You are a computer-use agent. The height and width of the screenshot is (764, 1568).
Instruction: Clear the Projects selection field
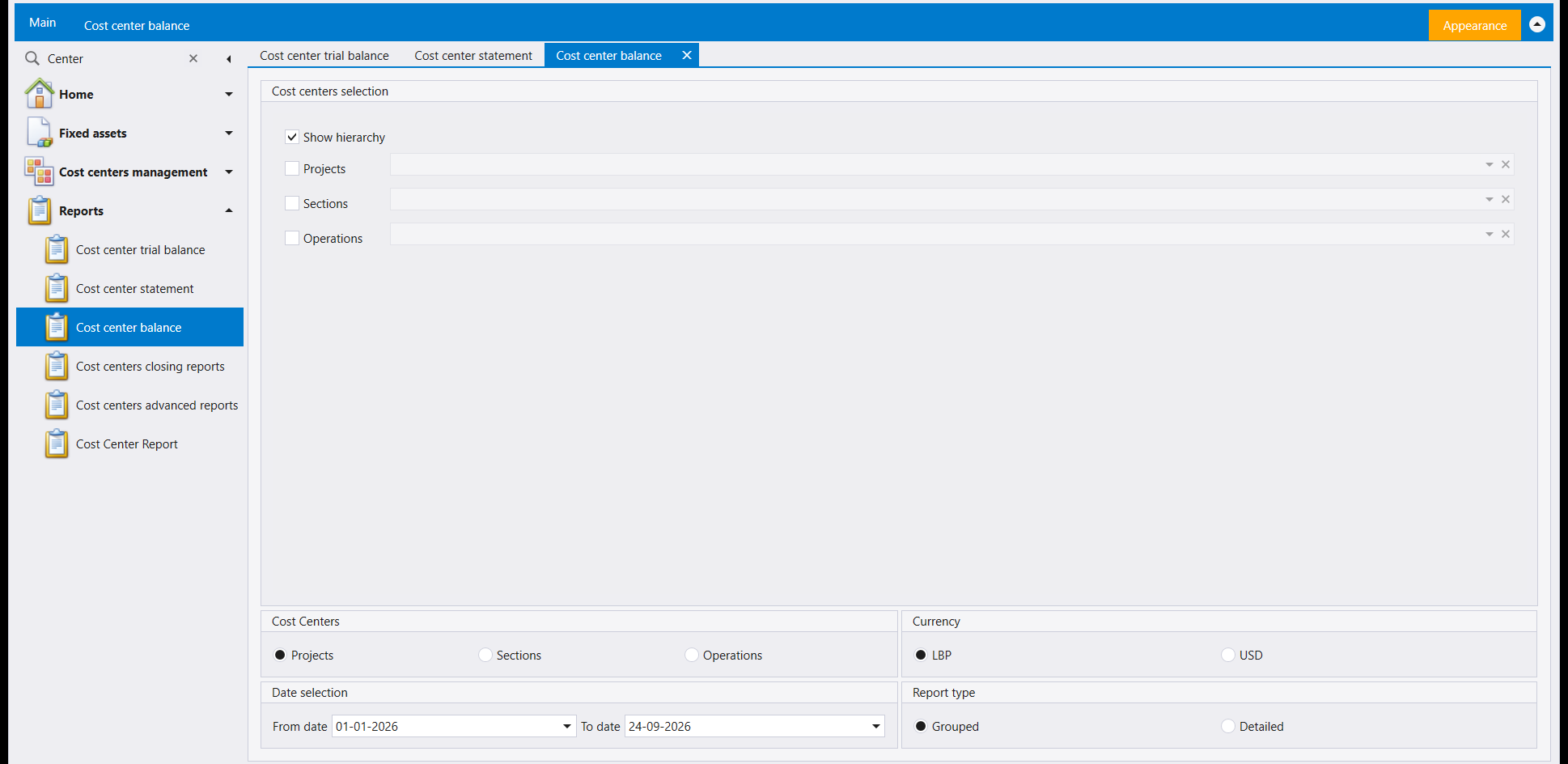[x=1506, y=164]
